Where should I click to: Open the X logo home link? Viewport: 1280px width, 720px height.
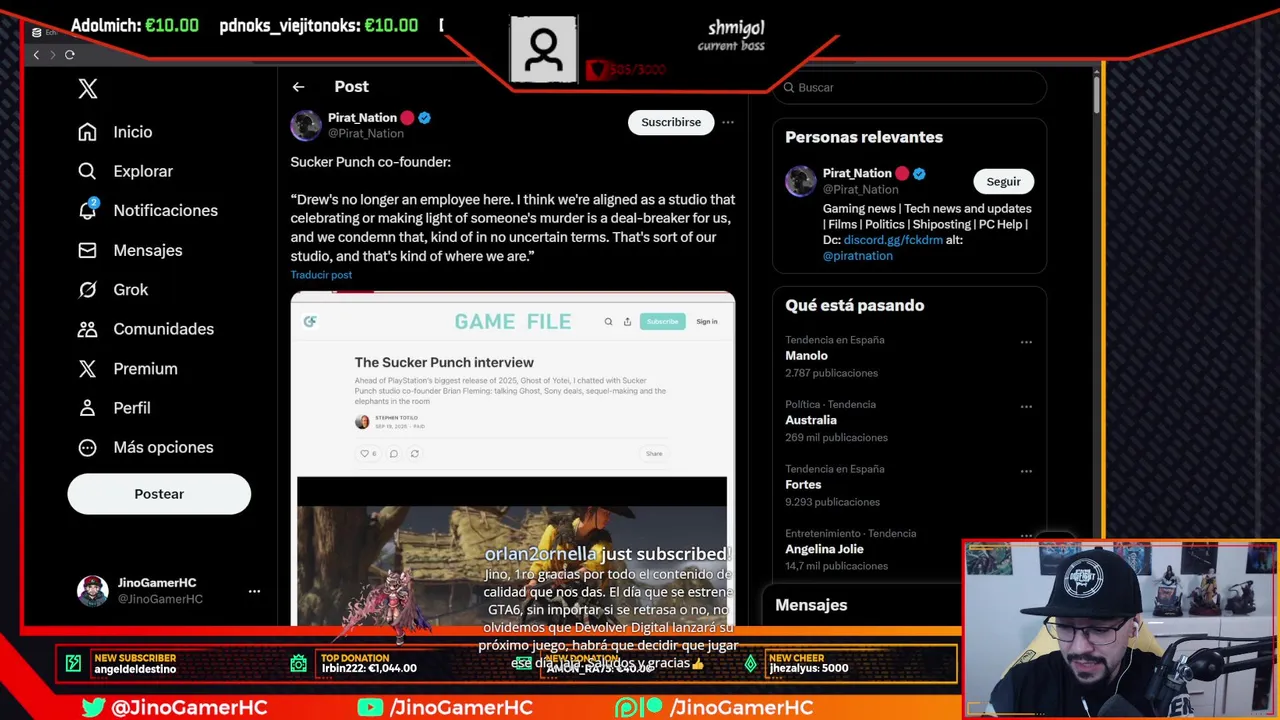point(88,88)
